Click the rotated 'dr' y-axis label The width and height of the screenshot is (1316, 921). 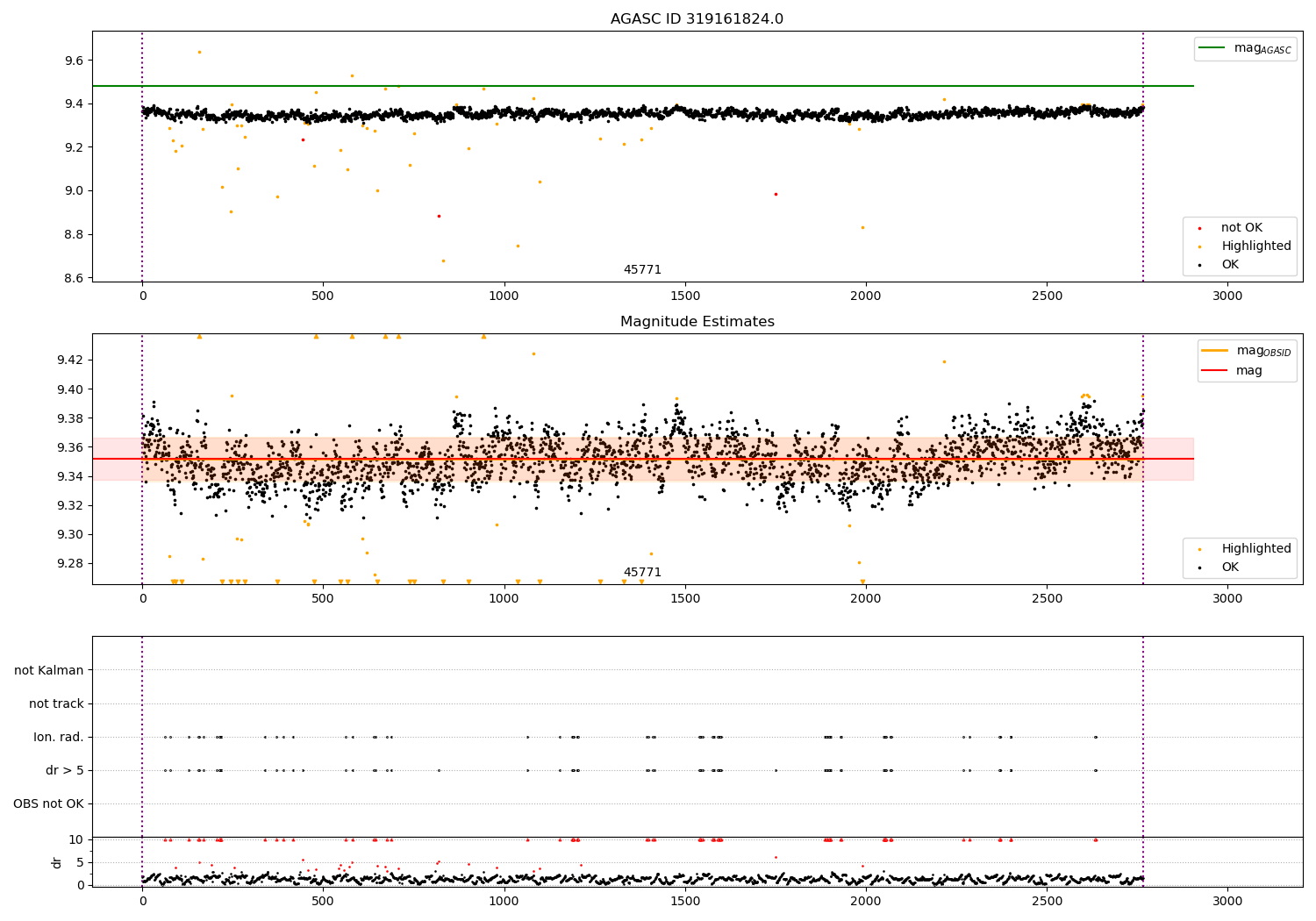click(x=57, y=862)
